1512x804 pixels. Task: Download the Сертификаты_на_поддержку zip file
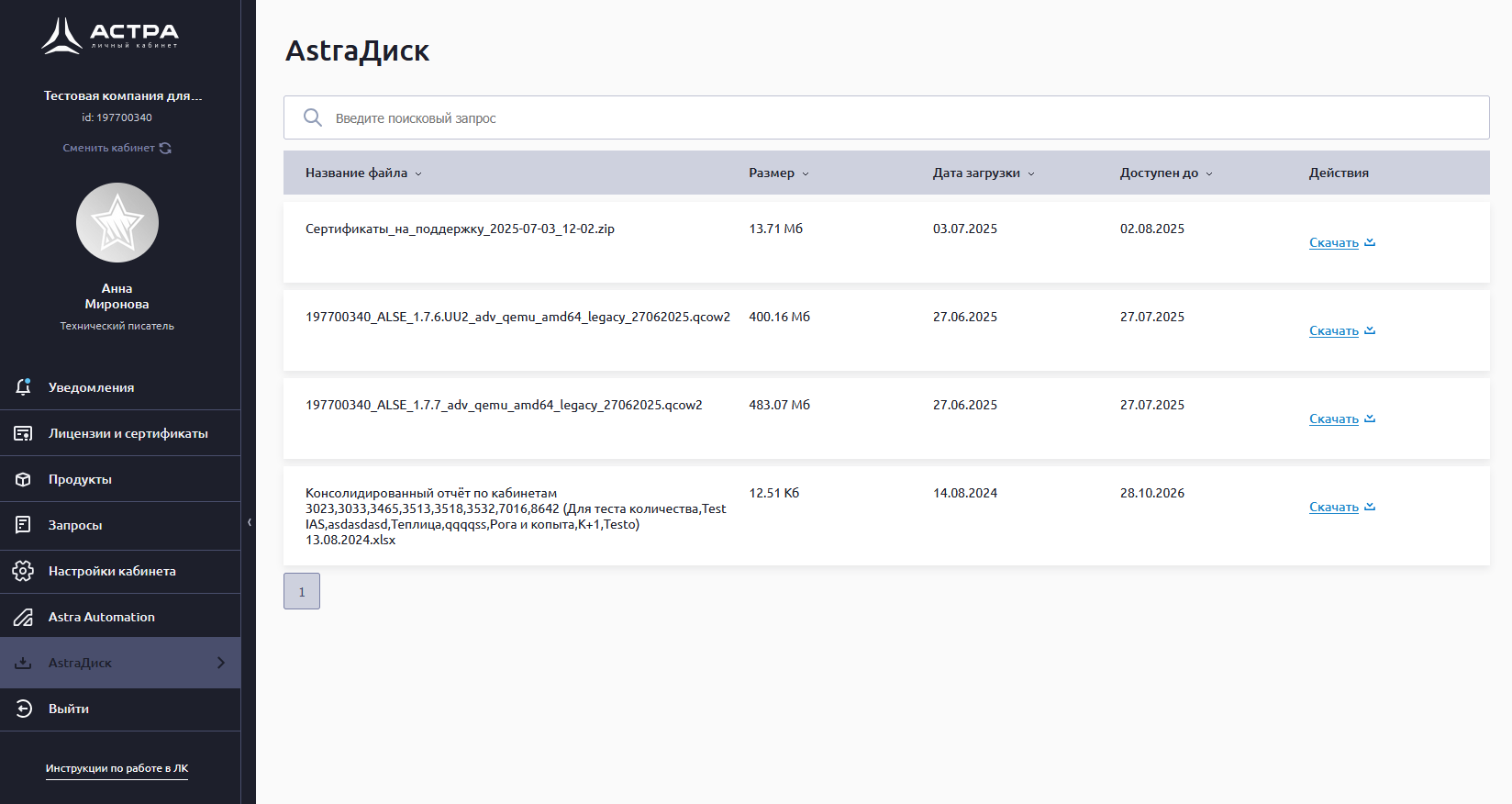pyautogui.click(x=1341, y=242)
